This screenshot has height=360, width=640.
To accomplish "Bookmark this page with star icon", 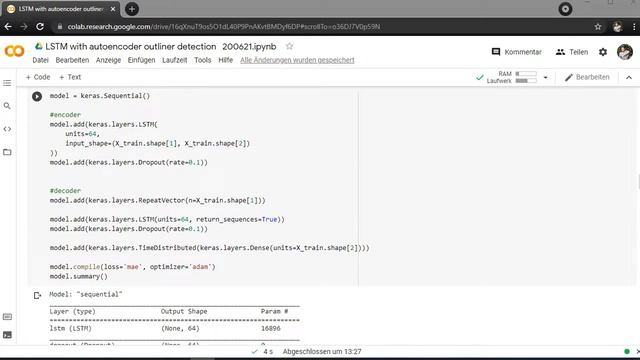I will tap(598, 27).
